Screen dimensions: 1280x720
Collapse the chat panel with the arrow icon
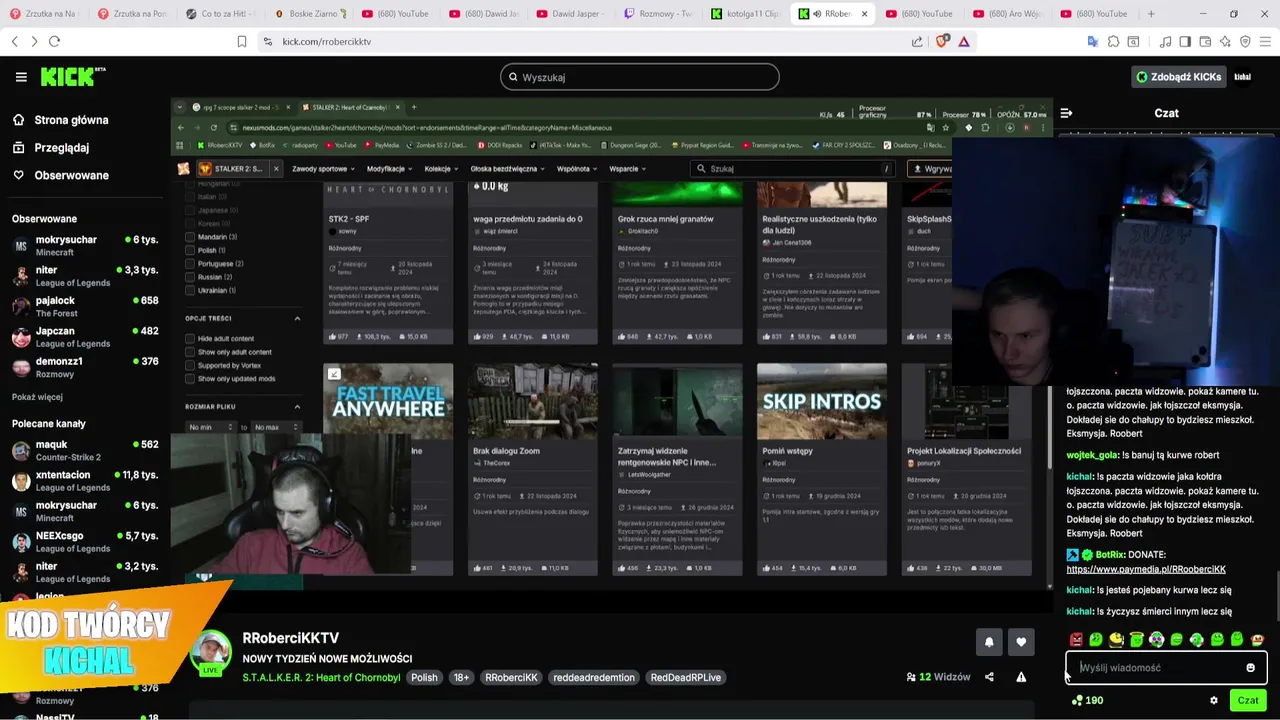pyautogui.click(x=1066, y=113)
